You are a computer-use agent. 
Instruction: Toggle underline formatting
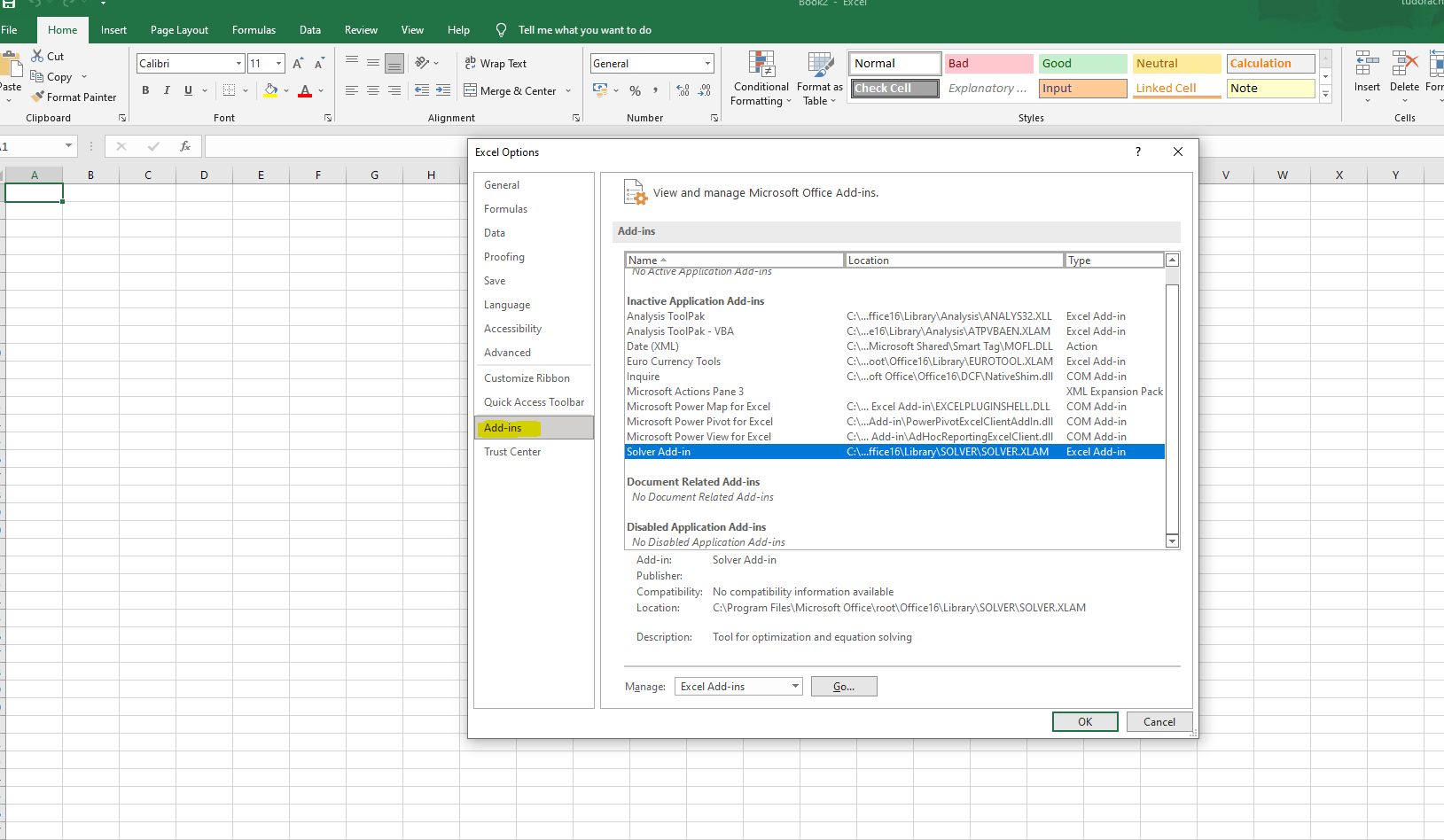pos(187,90)
